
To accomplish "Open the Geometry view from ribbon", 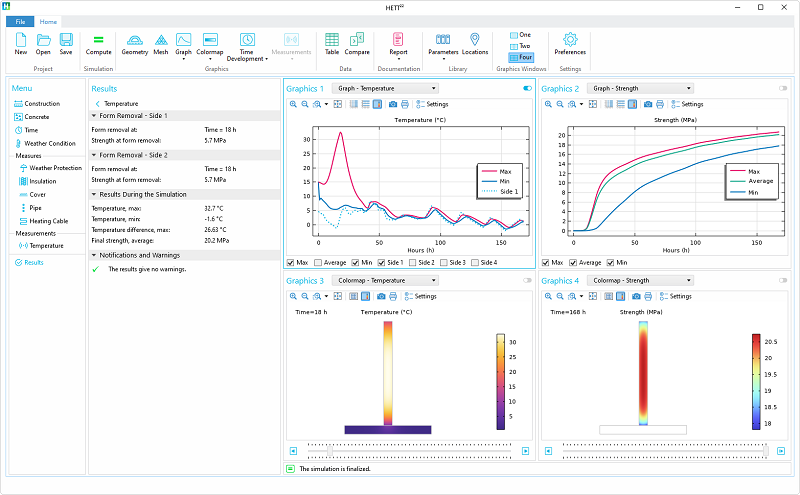I will point(132,42).
